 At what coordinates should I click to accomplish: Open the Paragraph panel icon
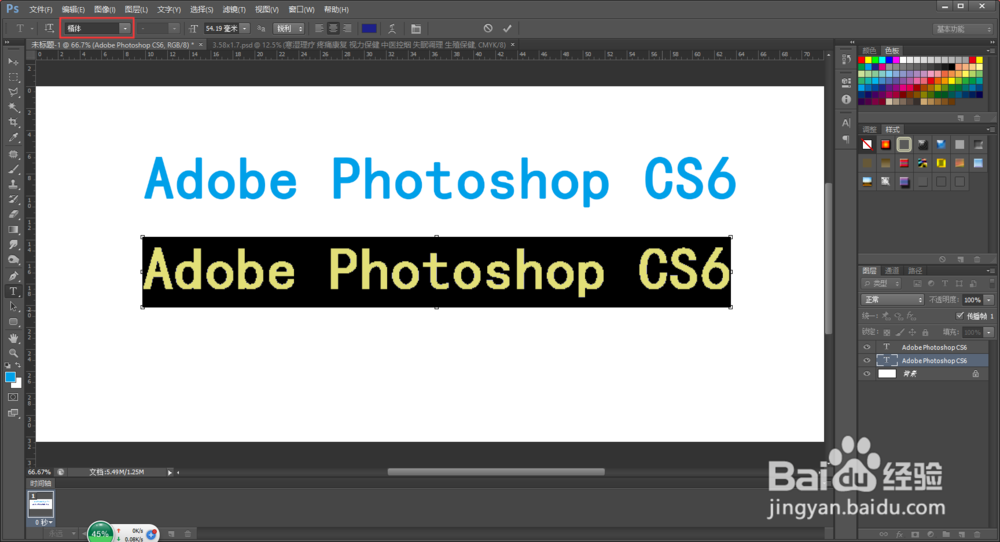point(846,138)
